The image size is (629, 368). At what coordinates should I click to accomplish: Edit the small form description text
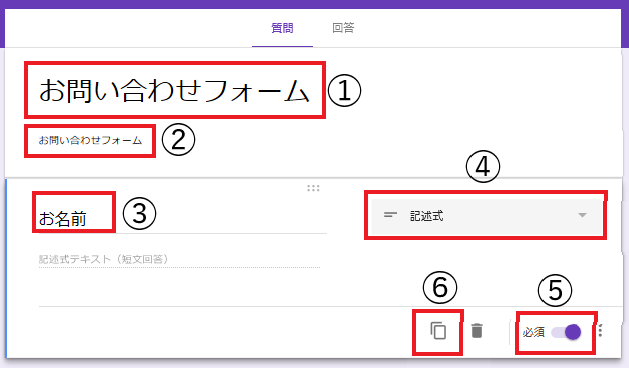click(90, 140)
